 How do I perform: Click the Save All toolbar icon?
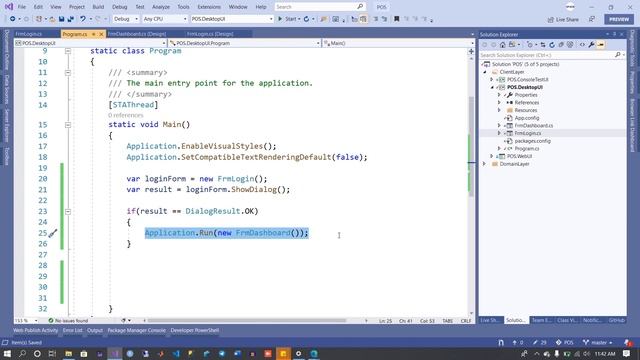71,19
